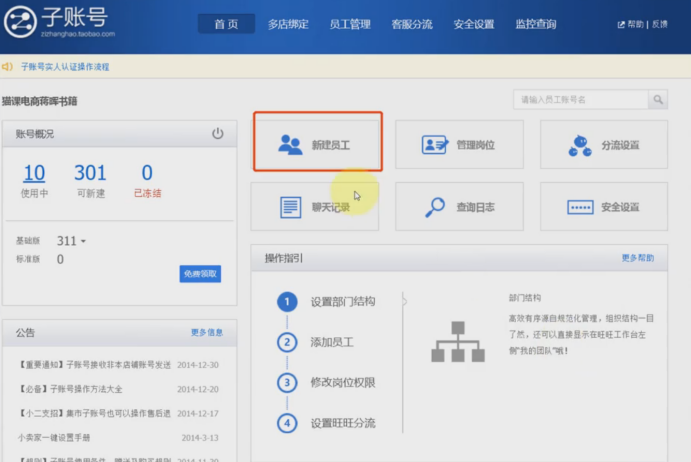Select step 2 circle icon

[287, 343]
